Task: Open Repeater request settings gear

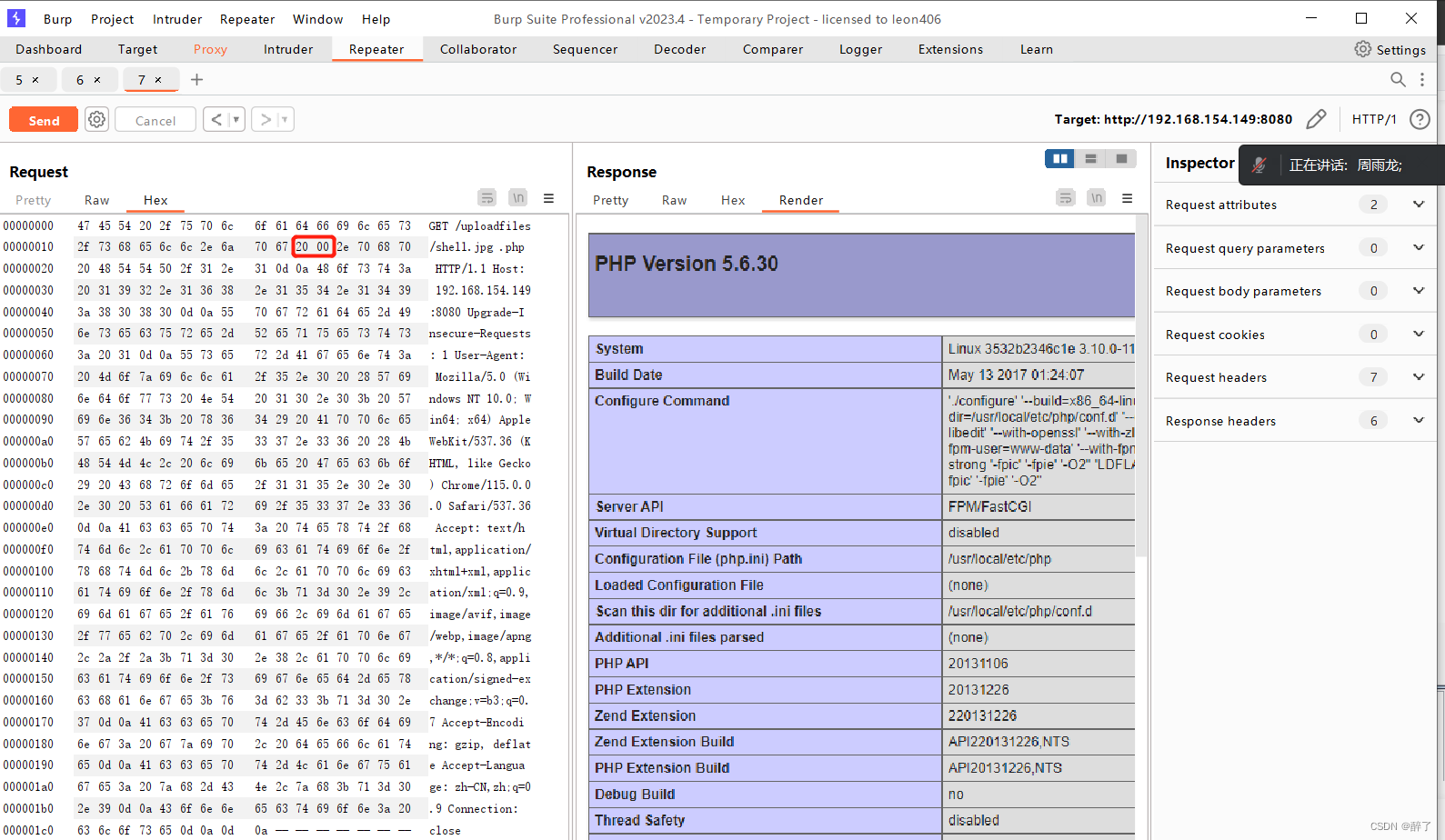Action: click(97, 119)
